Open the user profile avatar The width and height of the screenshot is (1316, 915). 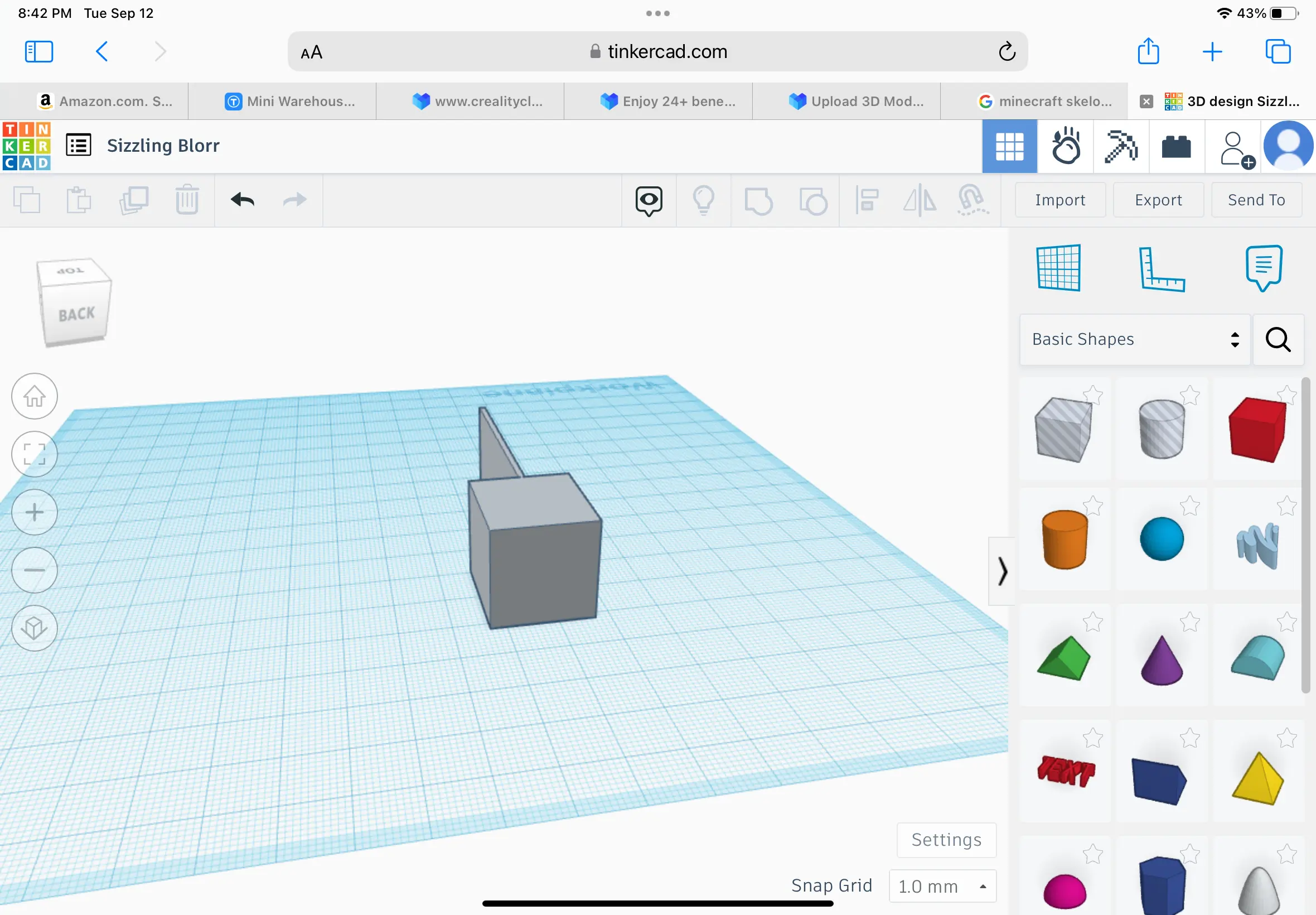(x=1289, y=146)
